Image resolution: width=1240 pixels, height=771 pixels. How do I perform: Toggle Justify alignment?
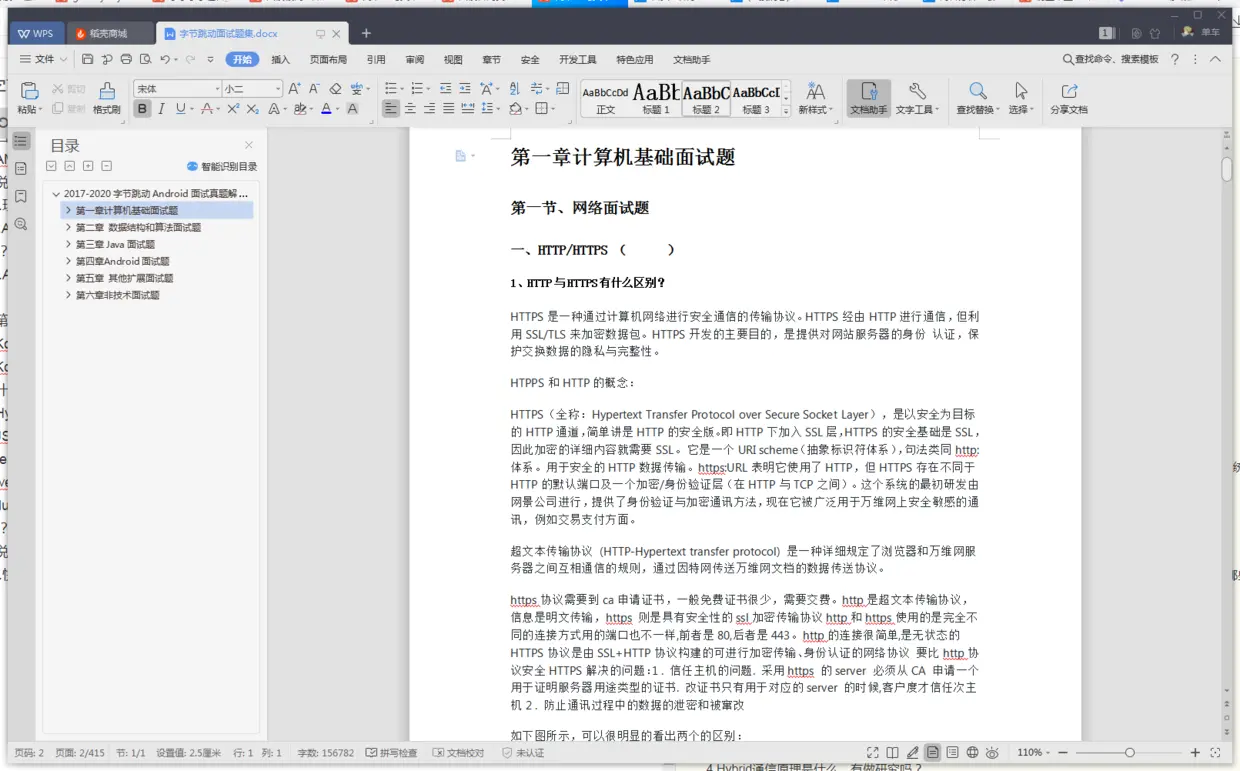click(449, 109)
